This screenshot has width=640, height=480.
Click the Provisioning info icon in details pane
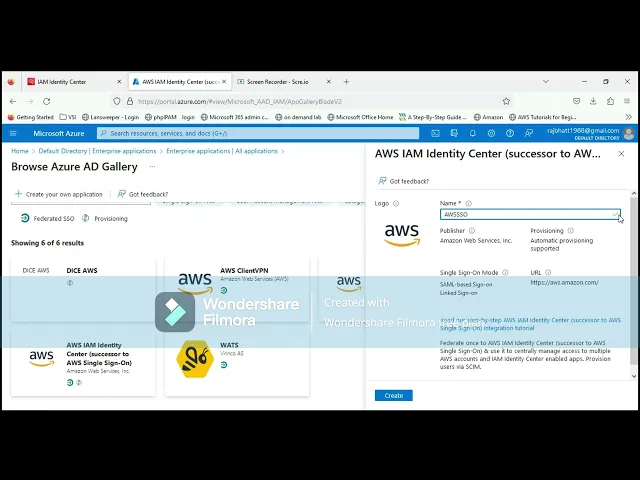tap(571, 231)
